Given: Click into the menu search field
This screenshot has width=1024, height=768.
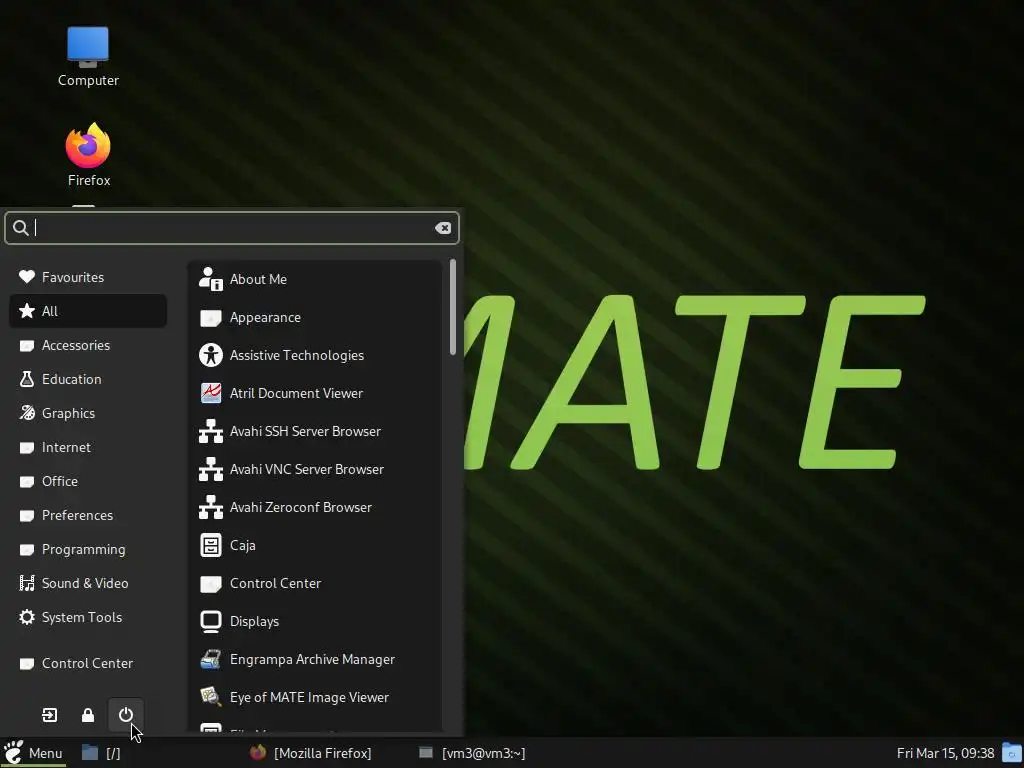Looking at the screenshot, I should pyautogui.click(x=232, y=227).
